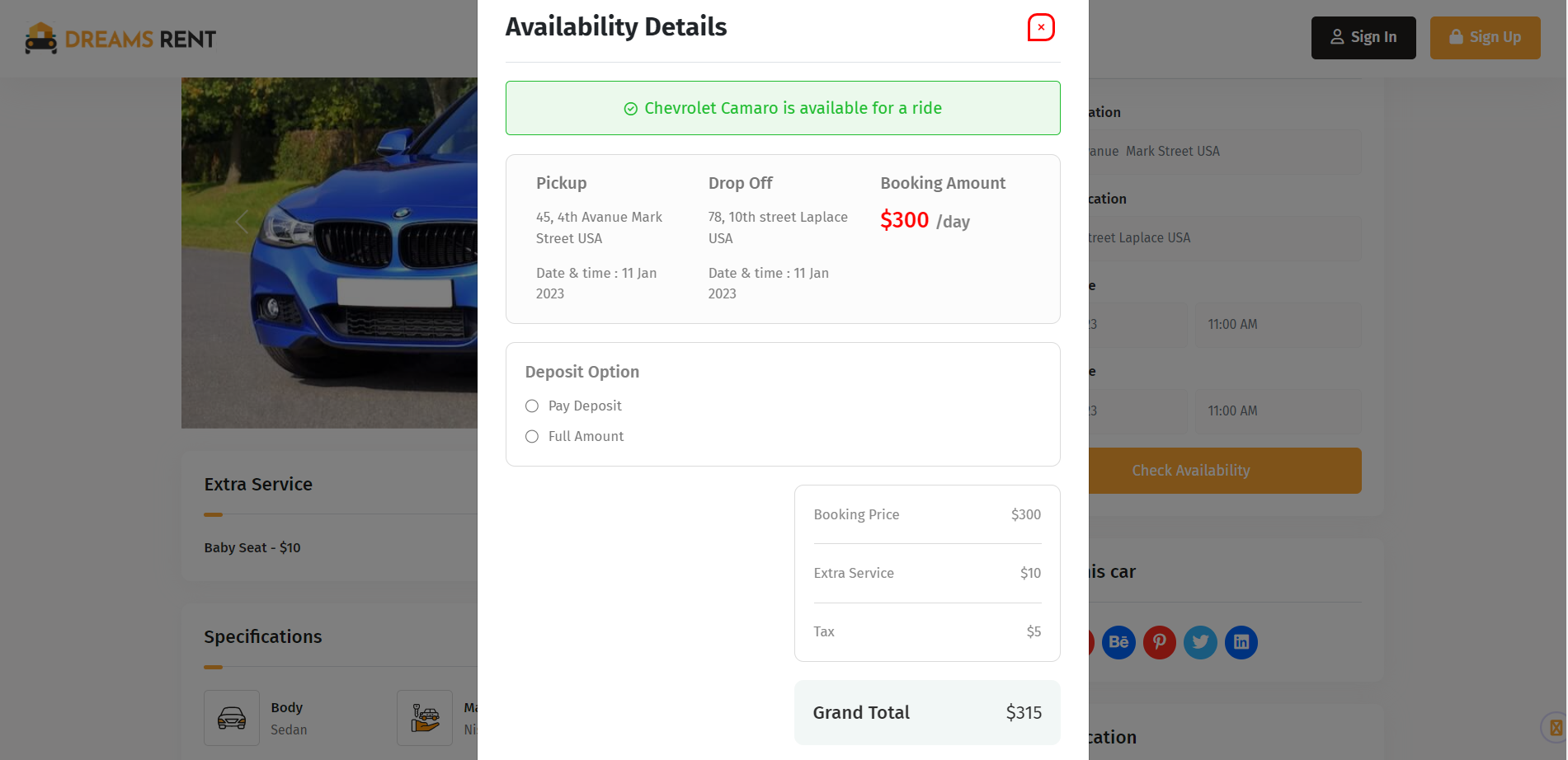Viewport: 1568px width, 760px height.
Task: Share on LinkedIn icon
Action: point(1241,642)
